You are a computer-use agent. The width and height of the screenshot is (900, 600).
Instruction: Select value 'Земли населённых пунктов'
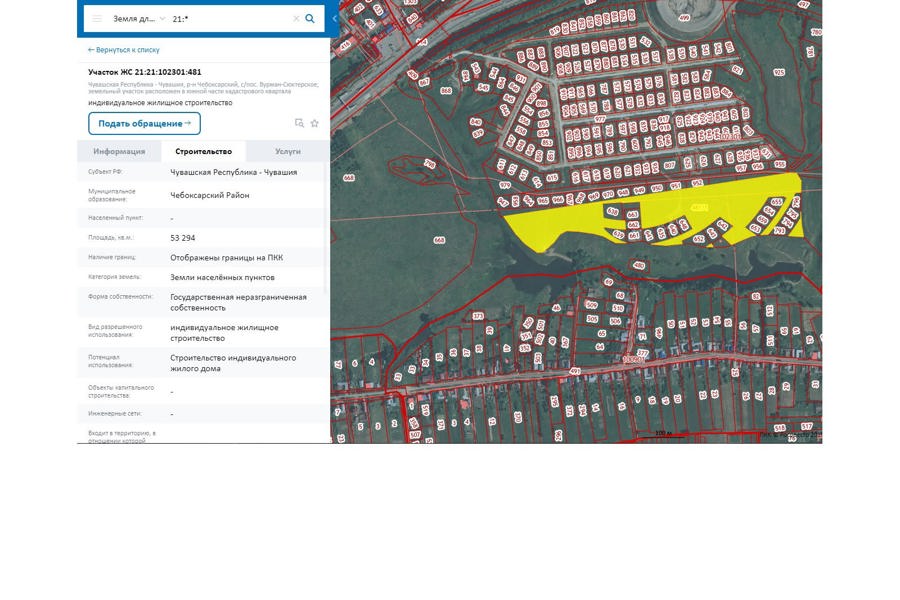[222, 277]
